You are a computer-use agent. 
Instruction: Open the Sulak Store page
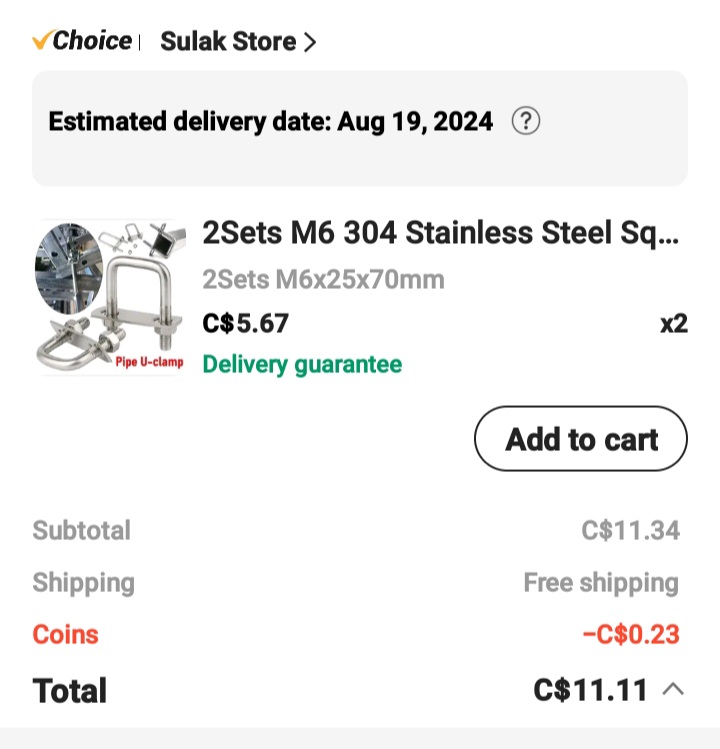(x=228, y=42)
